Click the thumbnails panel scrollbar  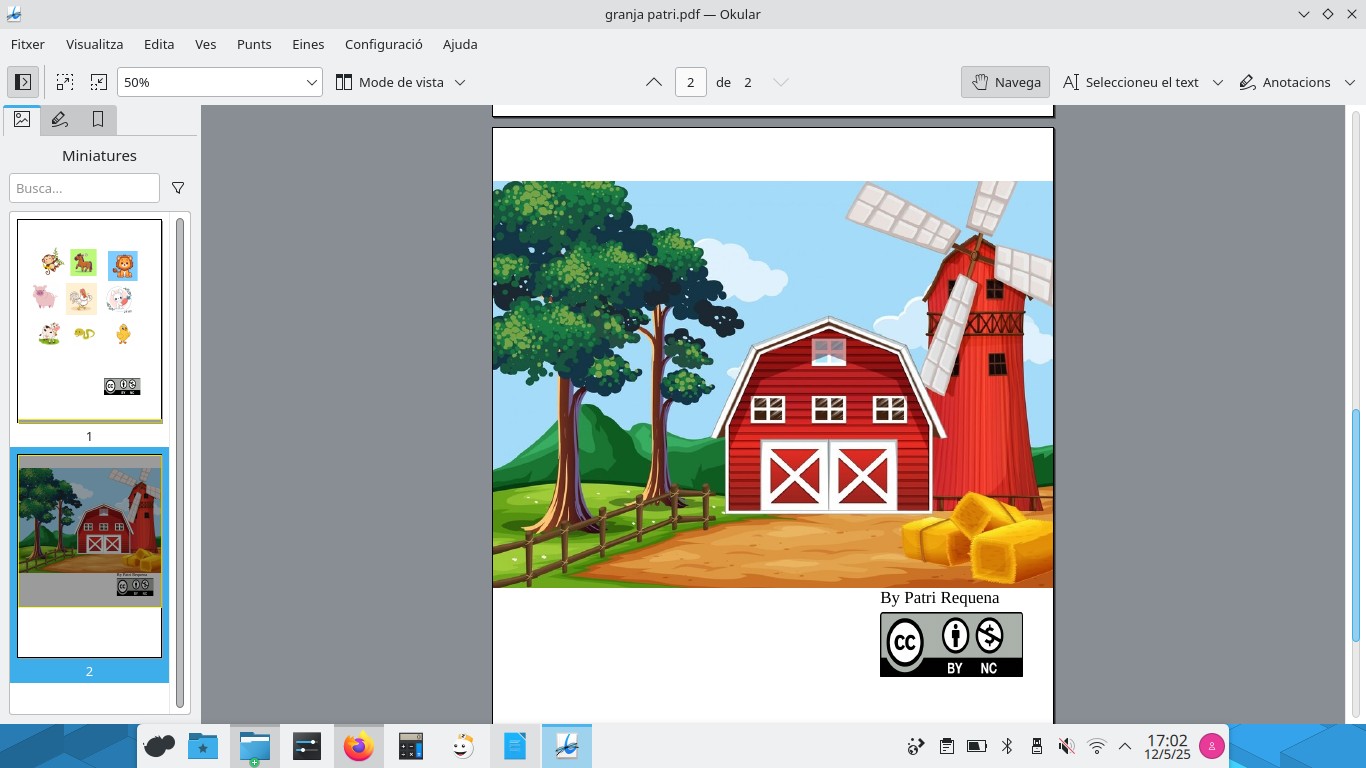pyautogui.click(x=180, y=462)
